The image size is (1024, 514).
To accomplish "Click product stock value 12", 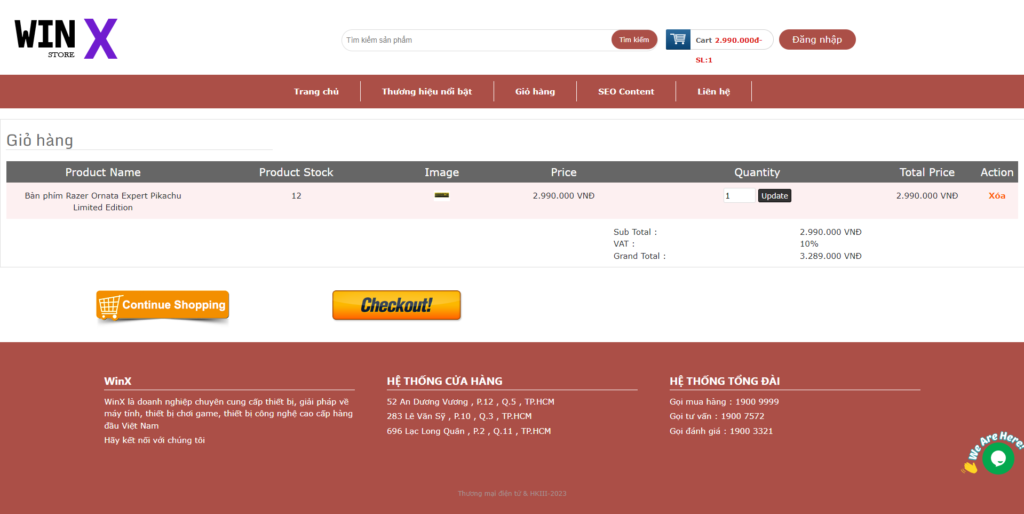I will 296,195.
